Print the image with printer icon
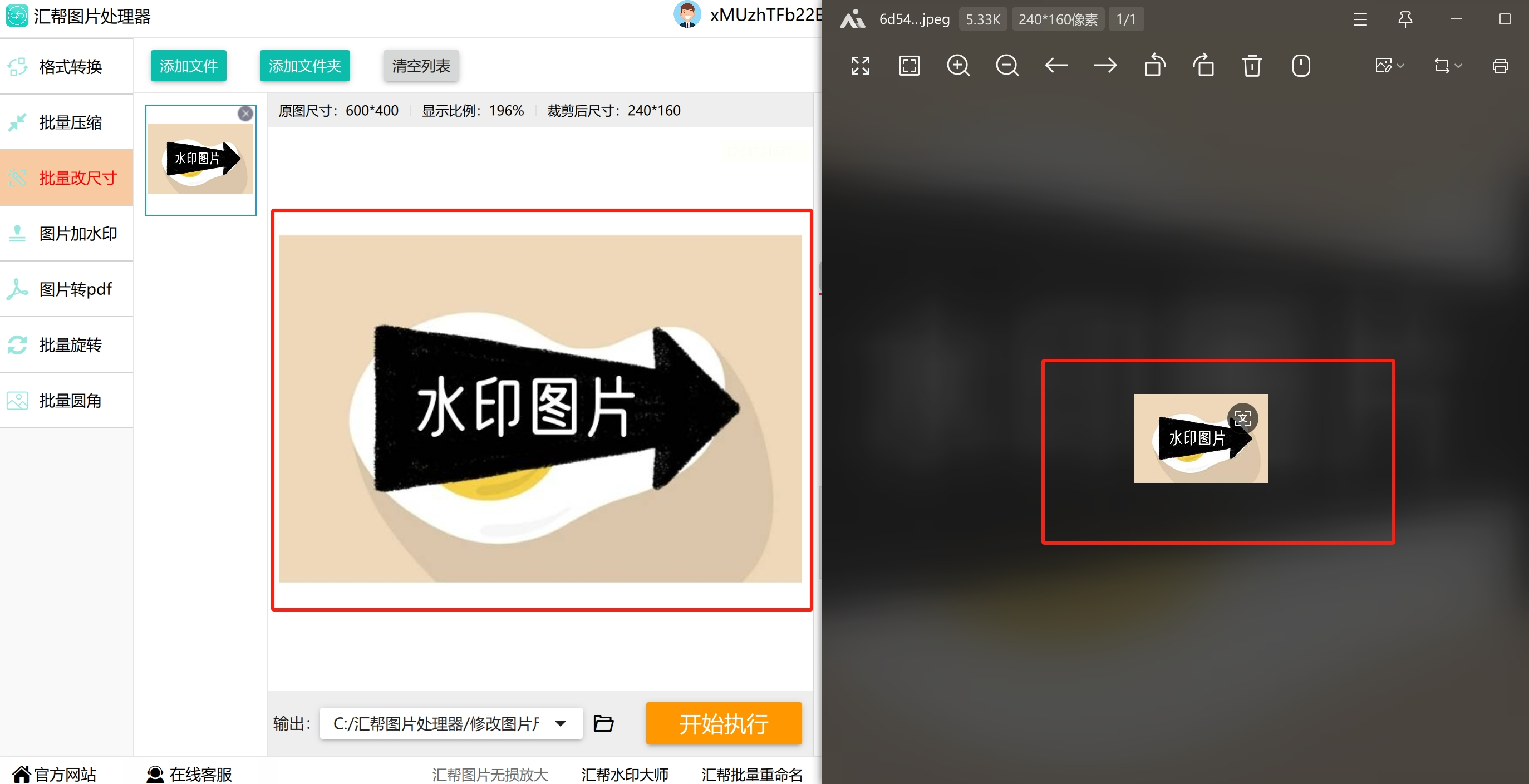The height and width of the screenshot is (784, 1529). (x=1500, y=65)
